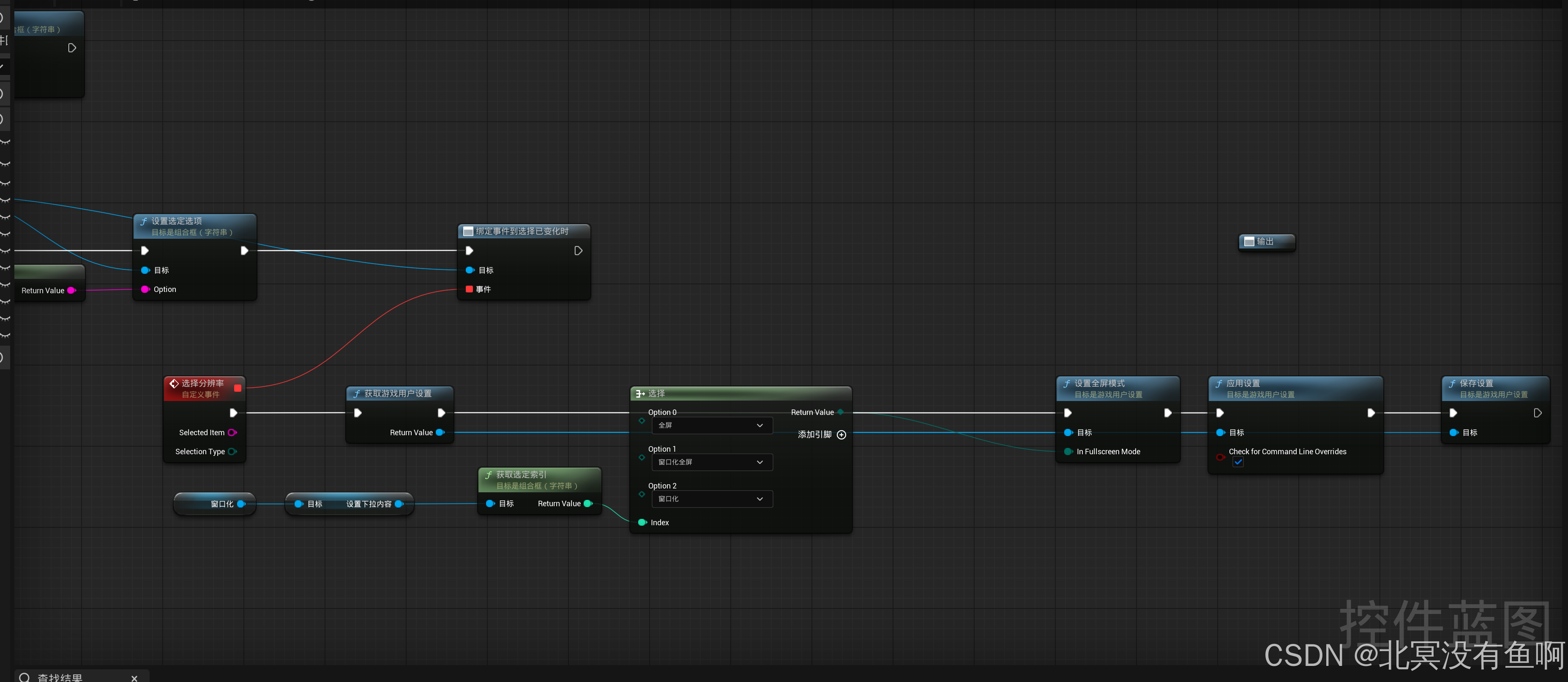Select the 绑定事件到选择已变化时 node header
This screenshot has width=1568, height=682.
point(522,231)
